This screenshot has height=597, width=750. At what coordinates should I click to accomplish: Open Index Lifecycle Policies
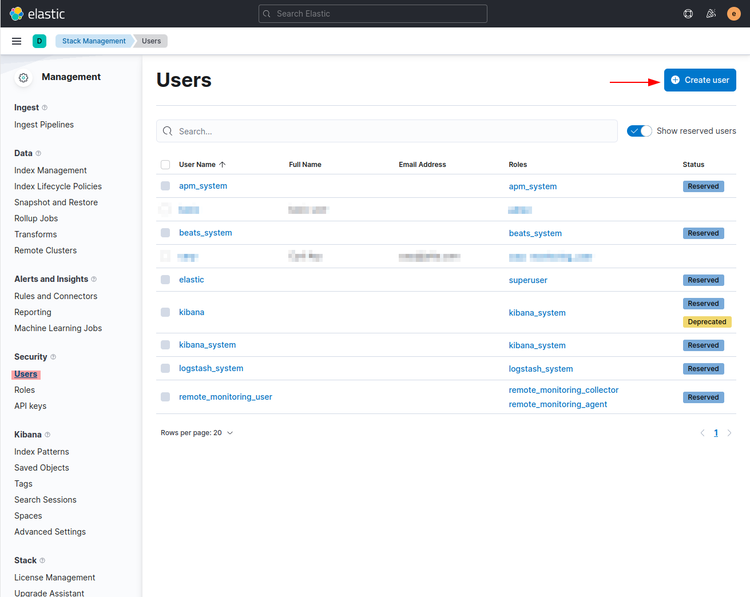pos(58,187)
